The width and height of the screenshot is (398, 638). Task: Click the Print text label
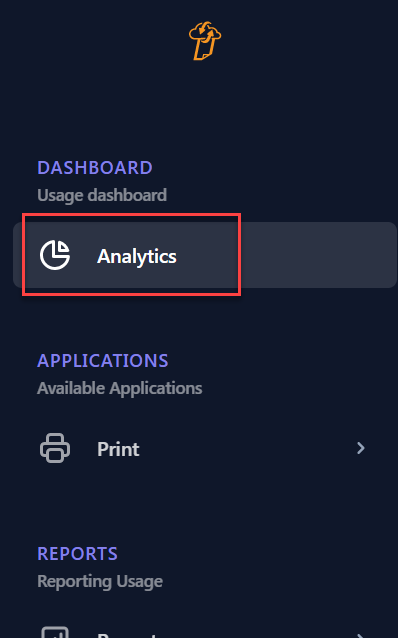118,449
